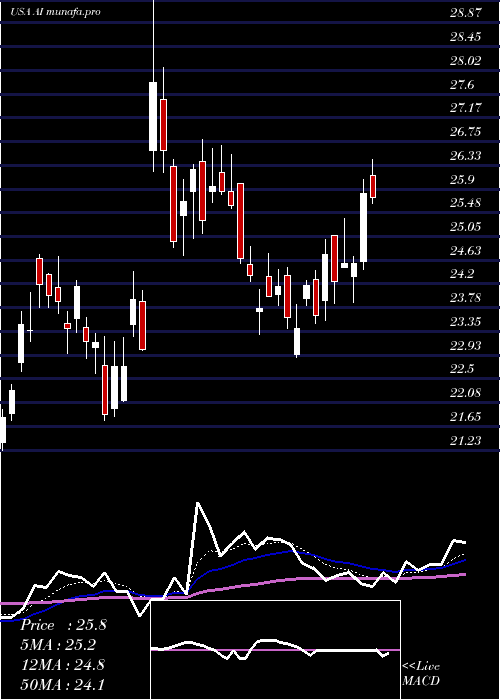Screen dimensions: 500x700
Task: Click the 27.6 price axis label
Action: (x=462, y=84)
